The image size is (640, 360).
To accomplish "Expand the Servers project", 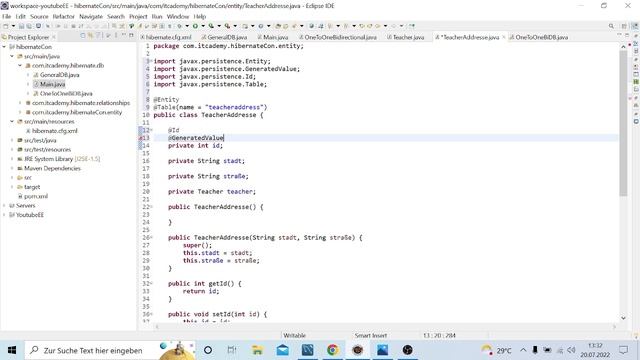I will (4, 205).
